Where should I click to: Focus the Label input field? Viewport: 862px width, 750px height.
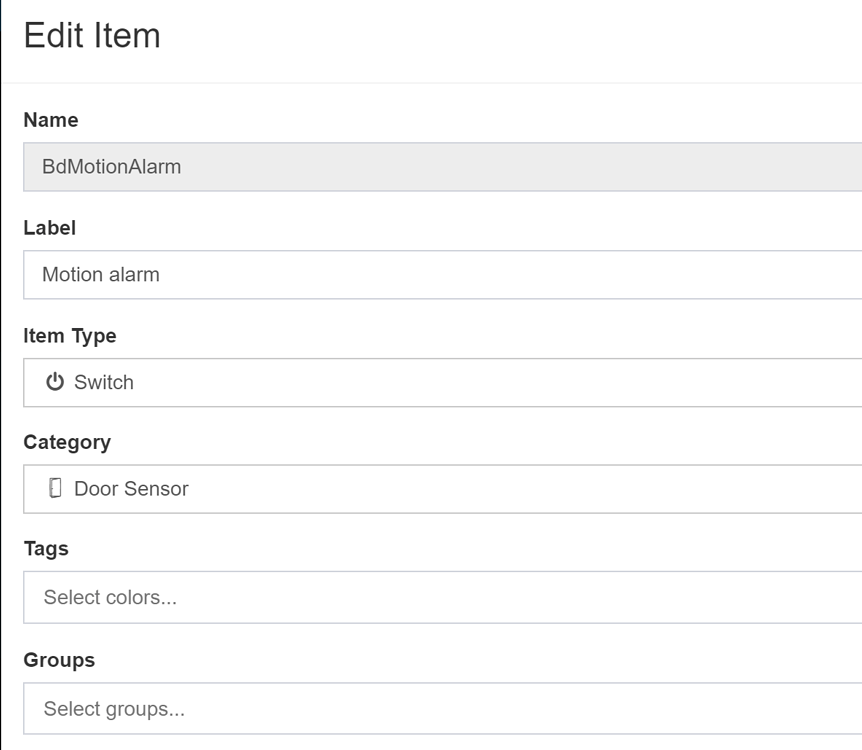[x=443, y=275]
